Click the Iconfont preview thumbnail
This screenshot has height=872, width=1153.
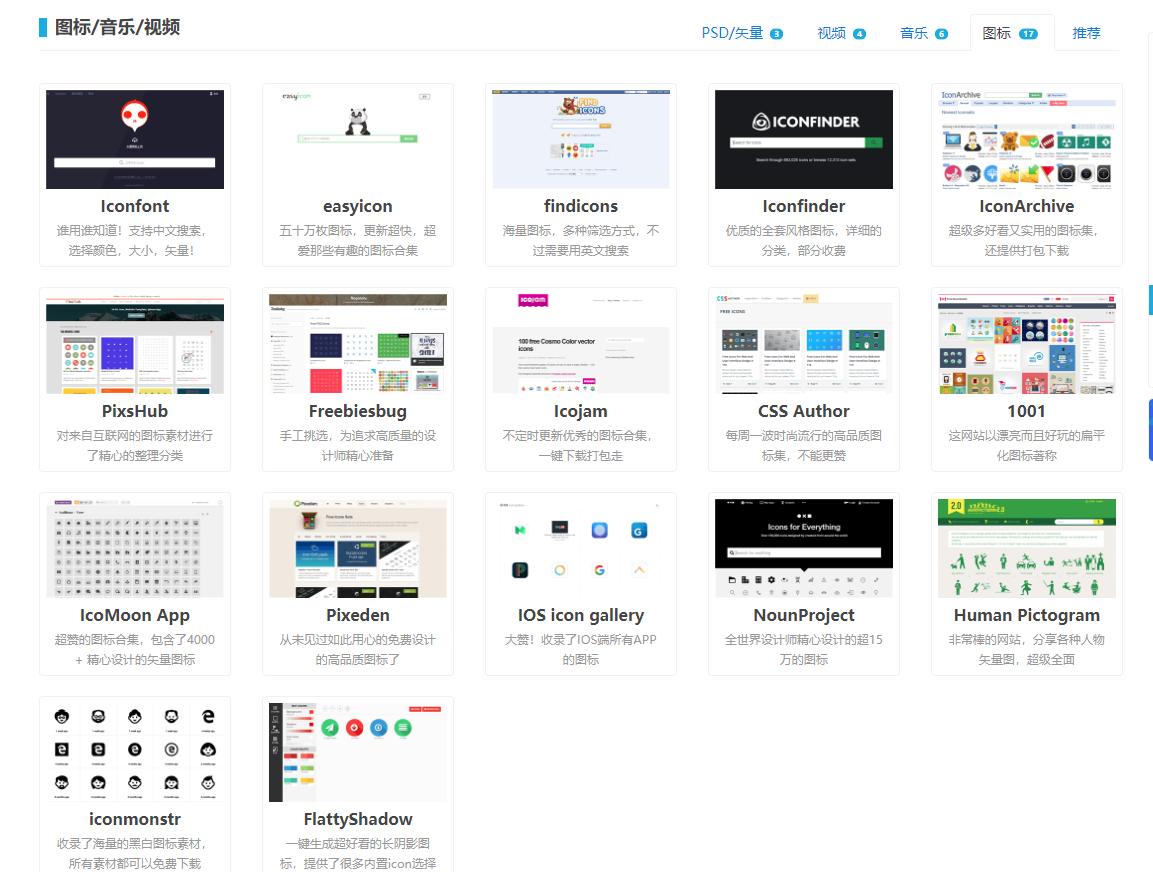pyautogui.click(x=134, y=139)
